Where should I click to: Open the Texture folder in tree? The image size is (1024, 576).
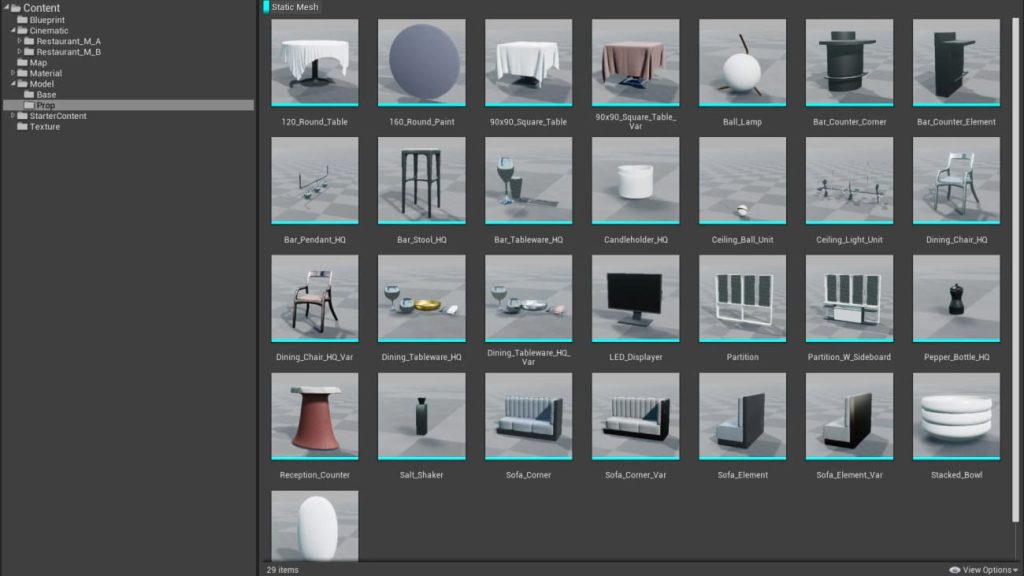pos(44,127)
